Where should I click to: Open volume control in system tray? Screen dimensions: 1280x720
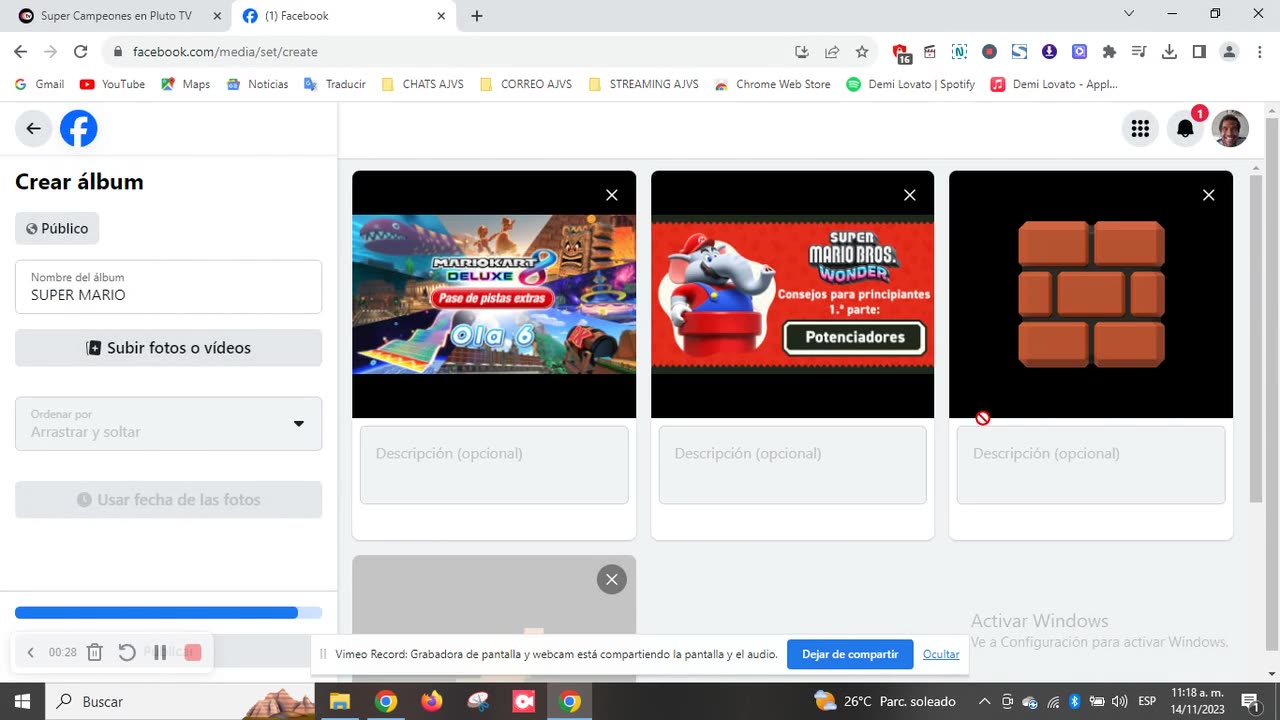(1119, 701)
